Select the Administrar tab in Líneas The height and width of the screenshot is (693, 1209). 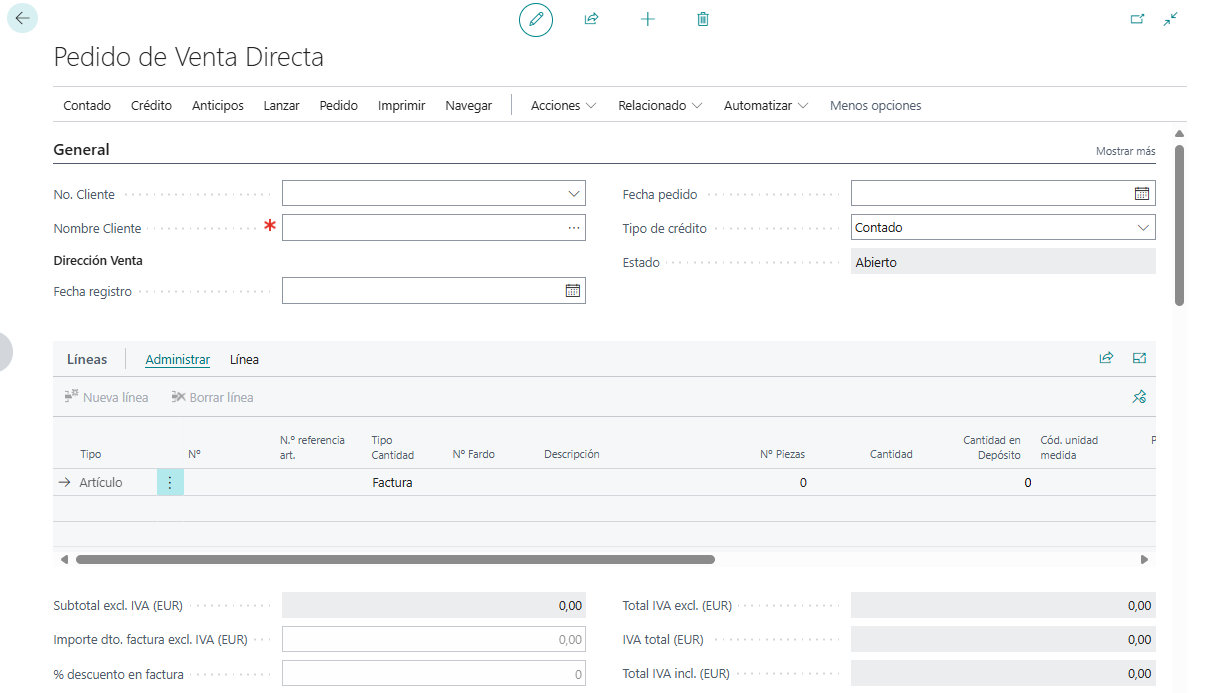coord(177,360)
